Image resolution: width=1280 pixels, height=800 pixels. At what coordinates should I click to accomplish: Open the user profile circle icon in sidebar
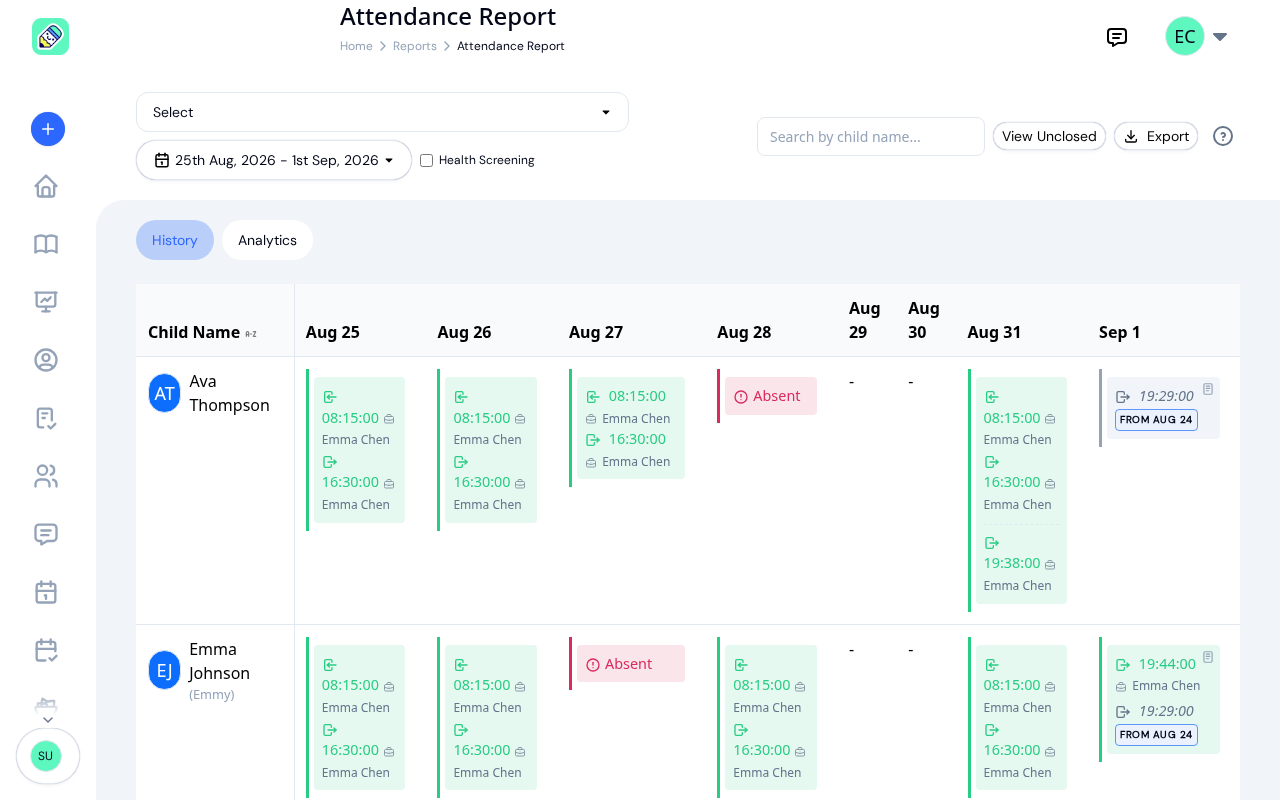46,360
